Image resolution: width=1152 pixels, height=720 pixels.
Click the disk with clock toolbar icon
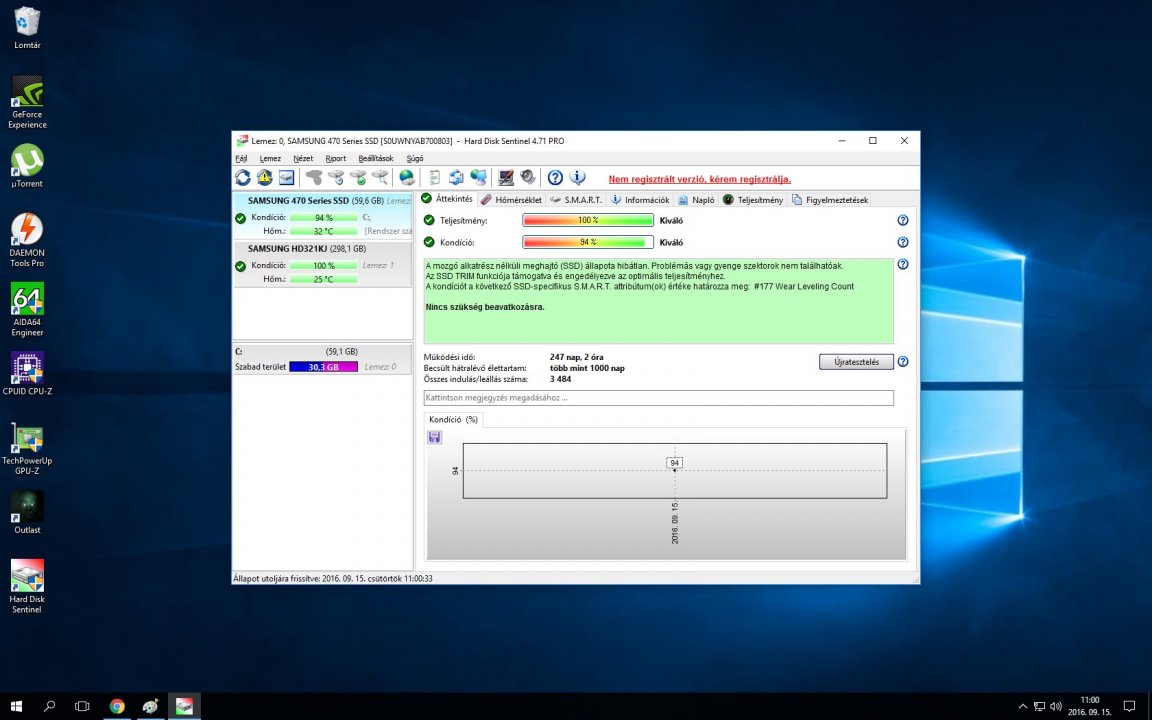pyautogui.click(x=336, y=177)
